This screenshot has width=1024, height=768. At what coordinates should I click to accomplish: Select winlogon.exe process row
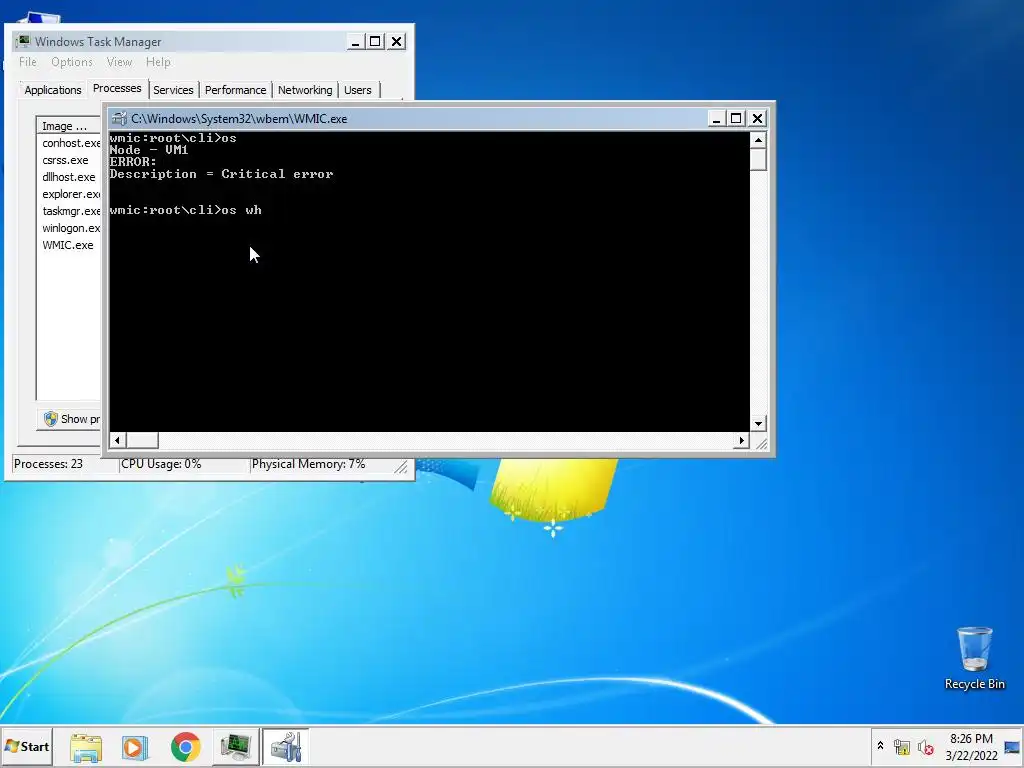click(69, 228)
